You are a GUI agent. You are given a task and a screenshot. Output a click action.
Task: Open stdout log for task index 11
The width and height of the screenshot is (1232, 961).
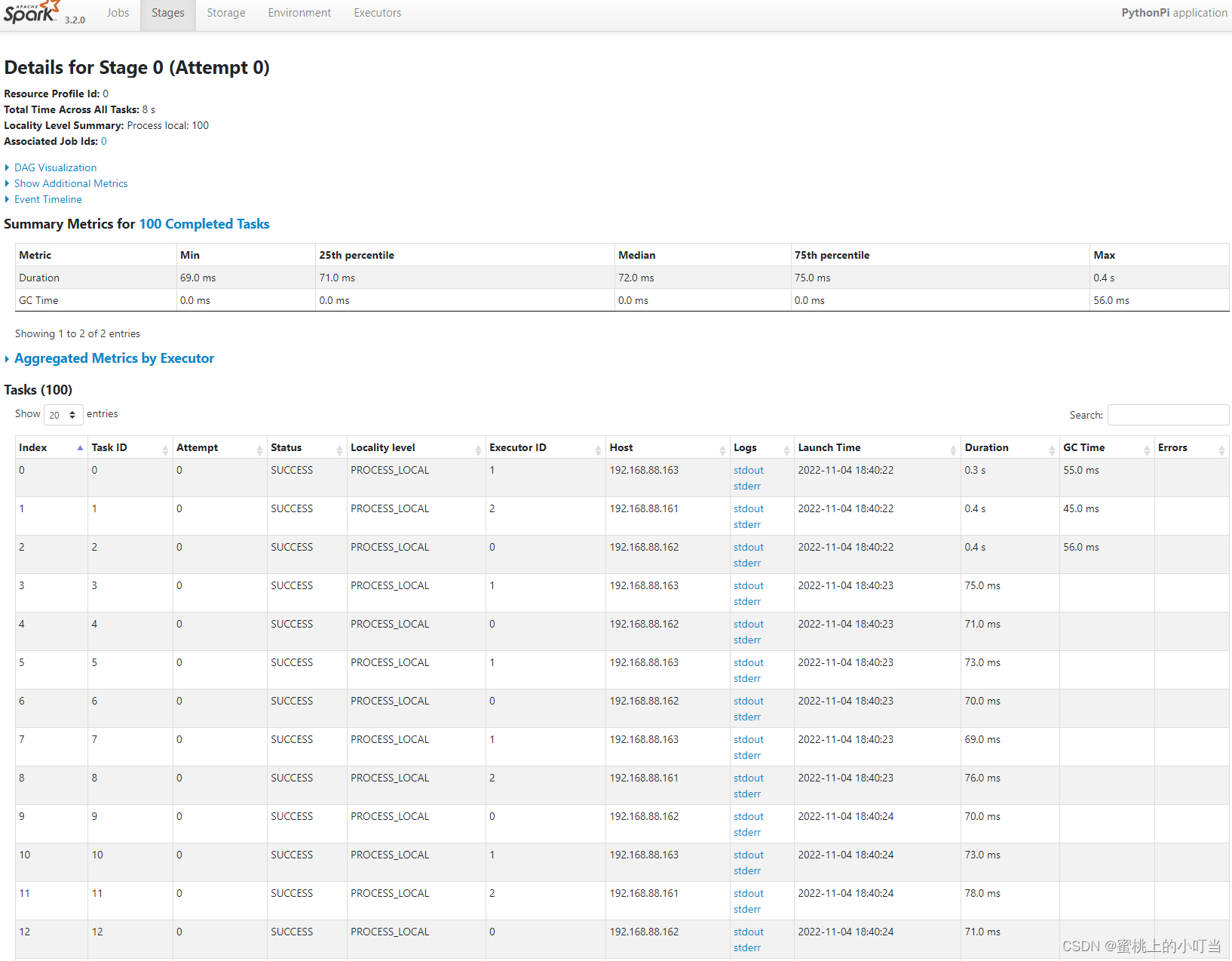pos(749,893)
